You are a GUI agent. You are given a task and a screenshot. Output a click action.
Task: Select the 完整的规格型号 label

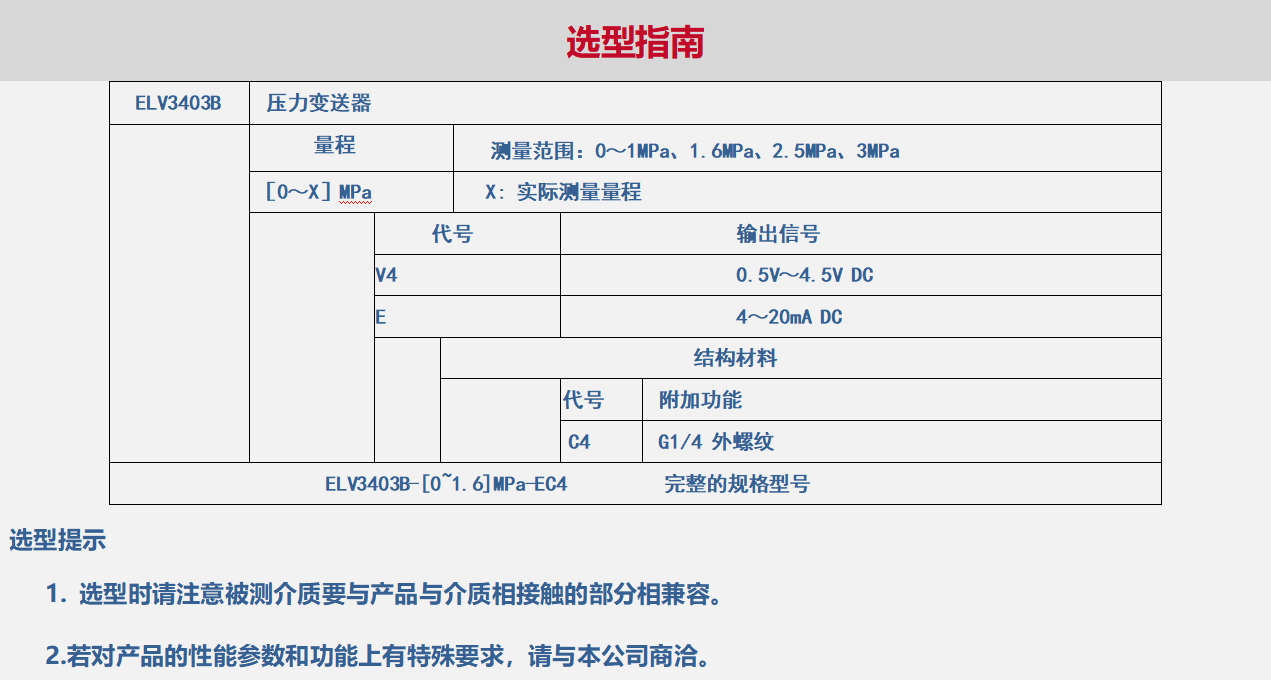pyautogui.click(x=737, y=484)
